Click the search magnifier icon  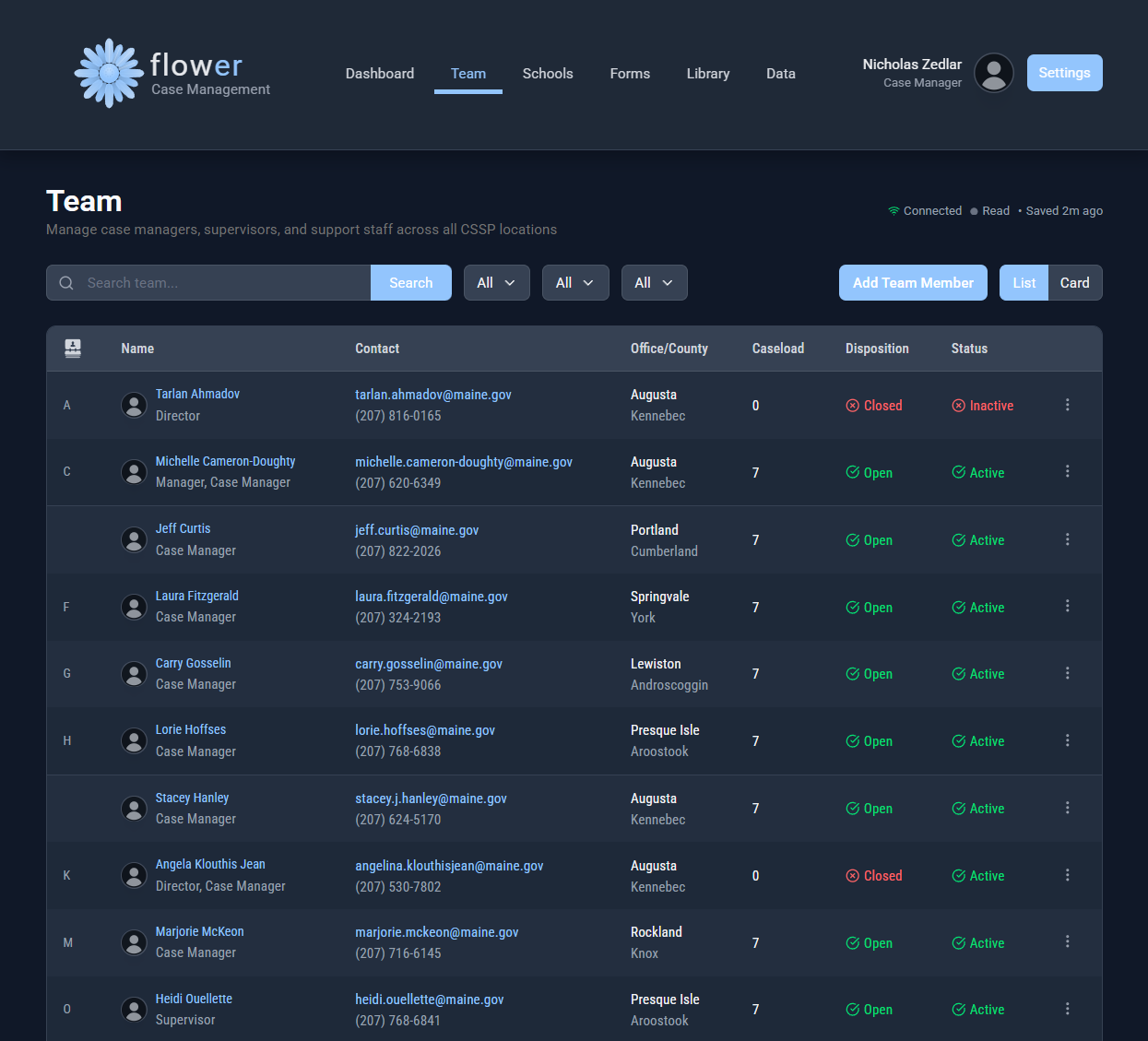coord(66,283)
